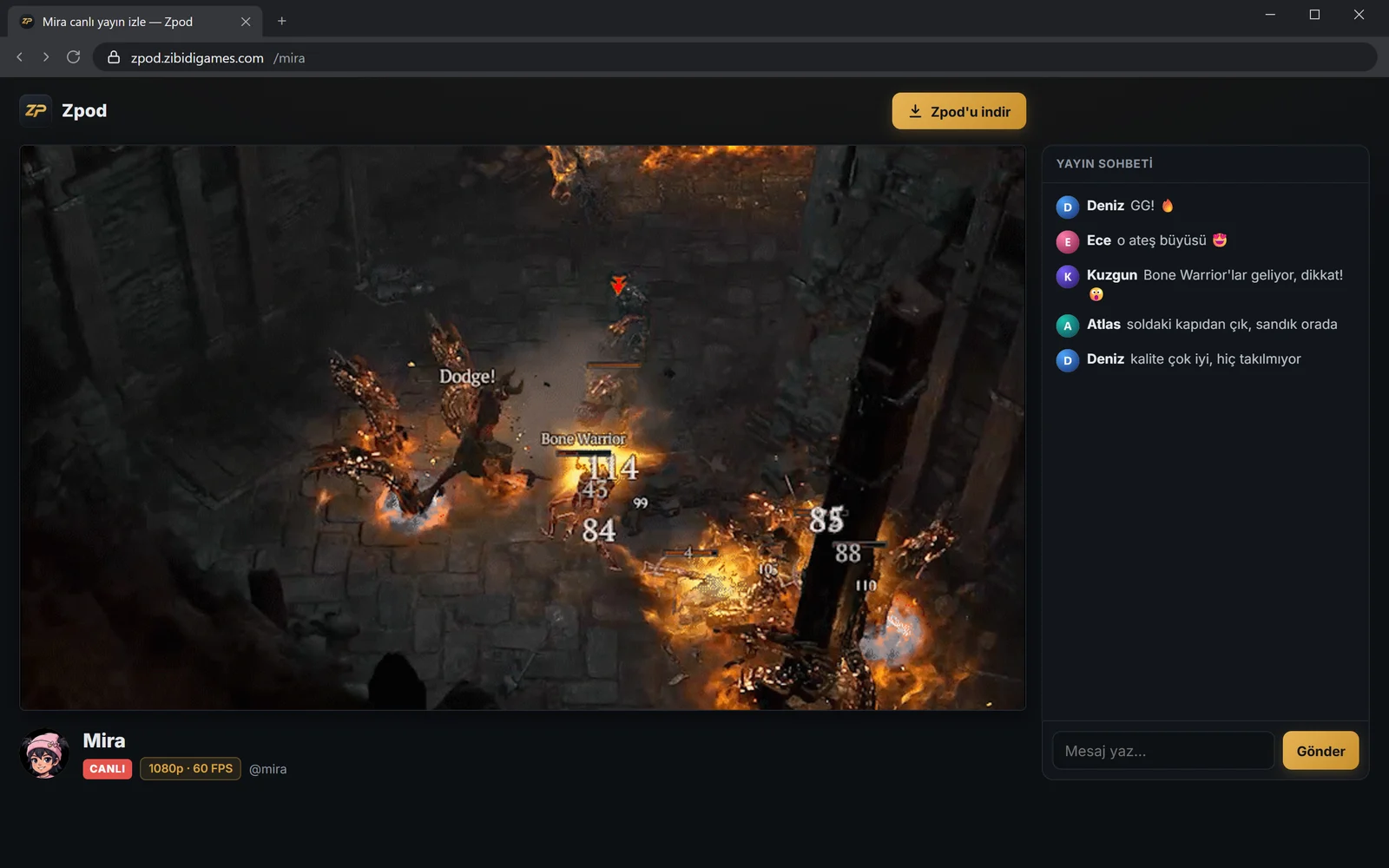Click username Kuzgun in the chat
Screen dimensions: 1389x868
click(x=1112, y=275)
